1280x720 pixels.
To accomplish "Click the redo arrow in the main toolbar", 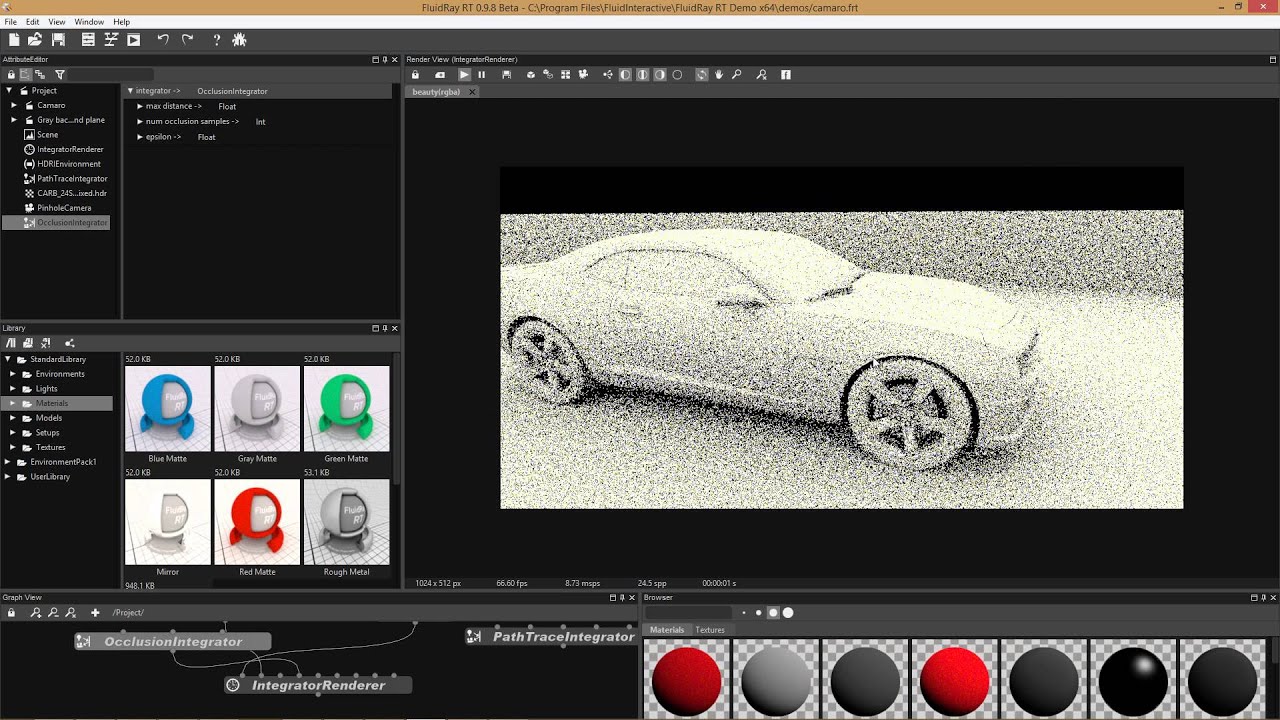I will coord(187,39).
